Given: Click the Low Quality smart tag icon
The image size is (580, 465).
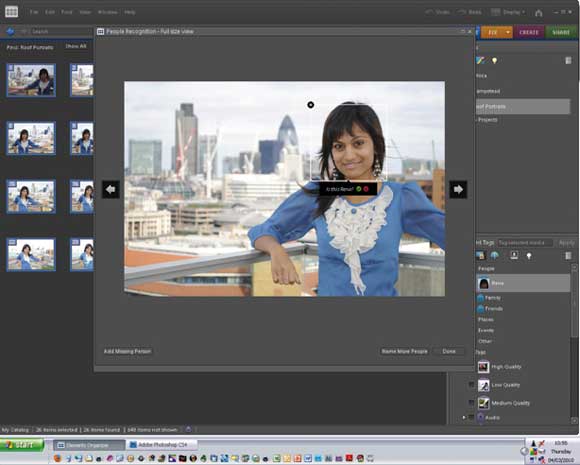Looking at the screenshot, I should coord(483,385).
